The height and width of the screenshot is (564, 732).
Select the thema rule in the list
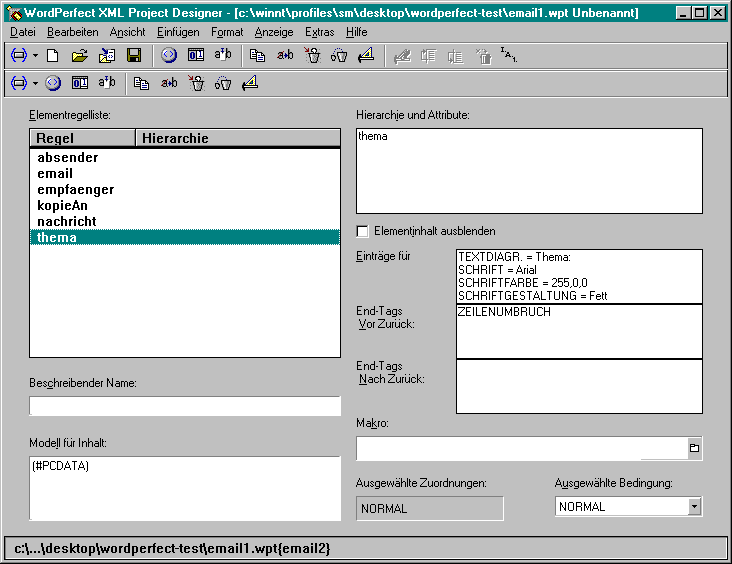click(x=185, y=237)
